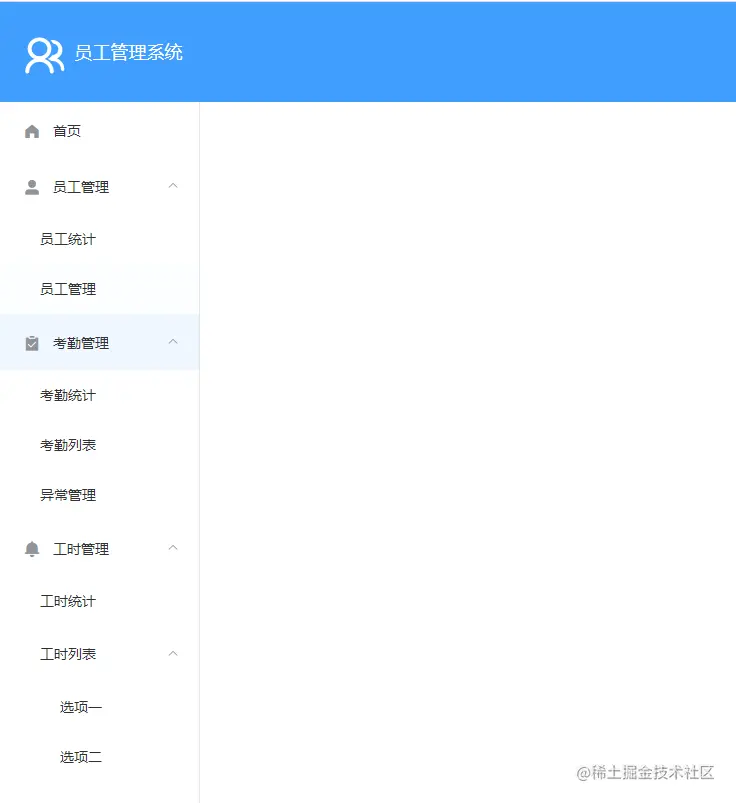Click the 考勤管理 parent menu label

pyautogui.click(x=81, y=343)
